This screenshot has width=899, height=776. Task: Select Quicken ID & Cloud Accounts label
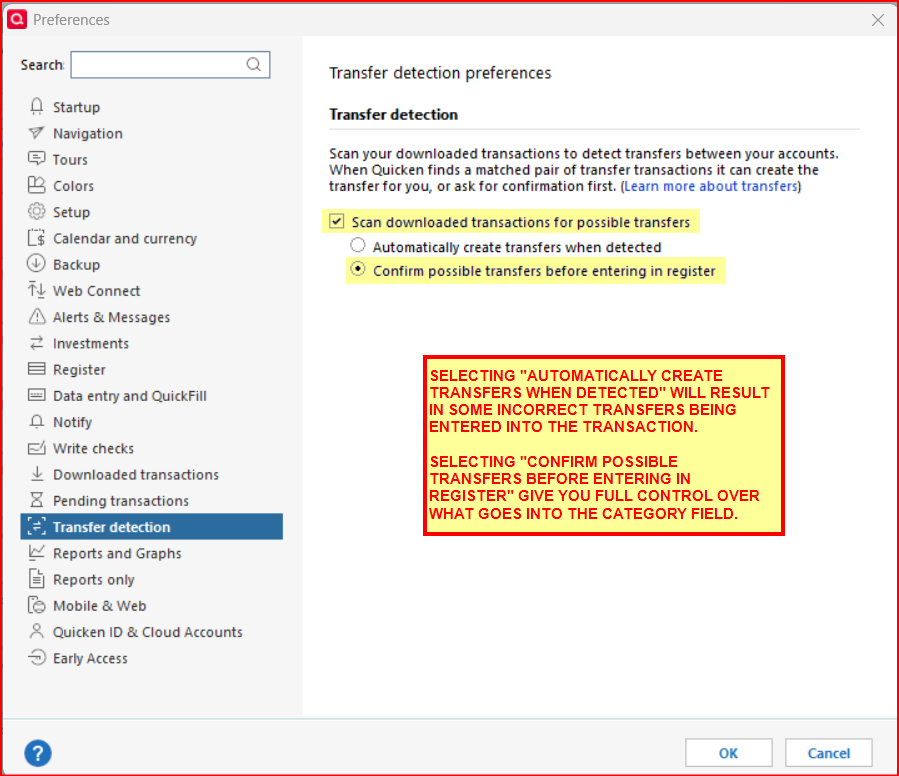click(x=147, y=632)
